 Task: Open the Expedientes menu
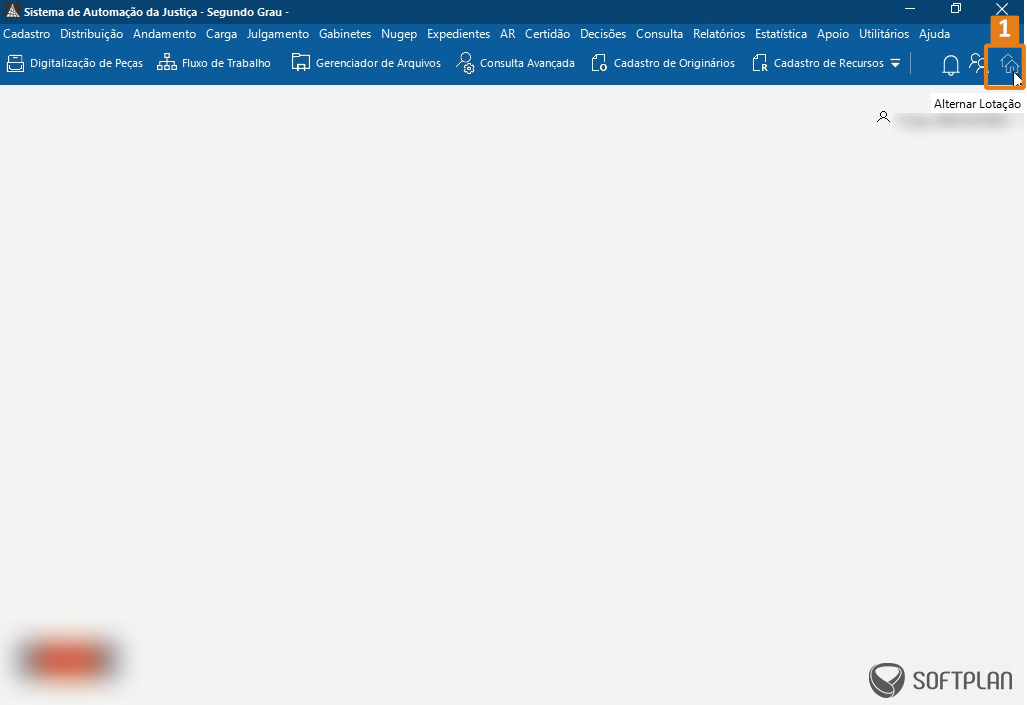[x=458, y=34]
